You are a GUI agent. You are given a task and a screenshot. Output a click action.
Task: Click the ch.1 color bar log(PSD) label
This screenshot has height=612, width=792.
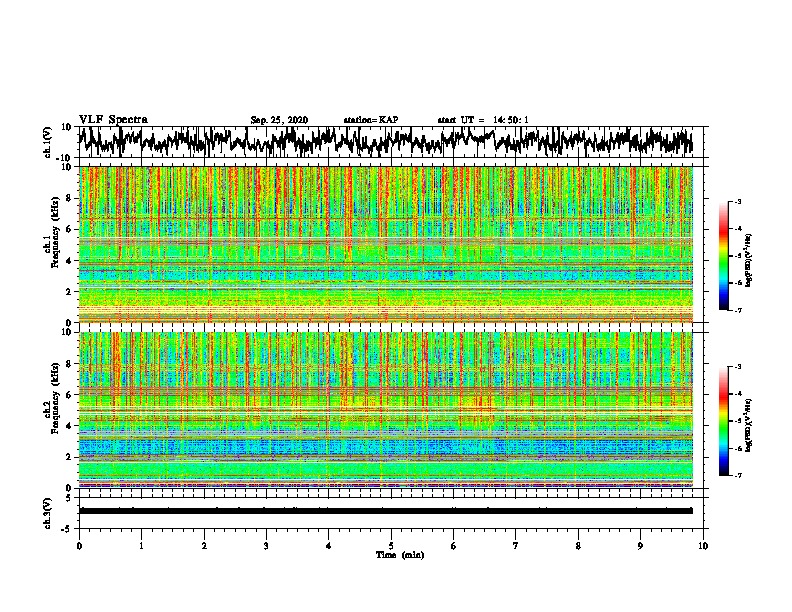(x=749, y=260)
